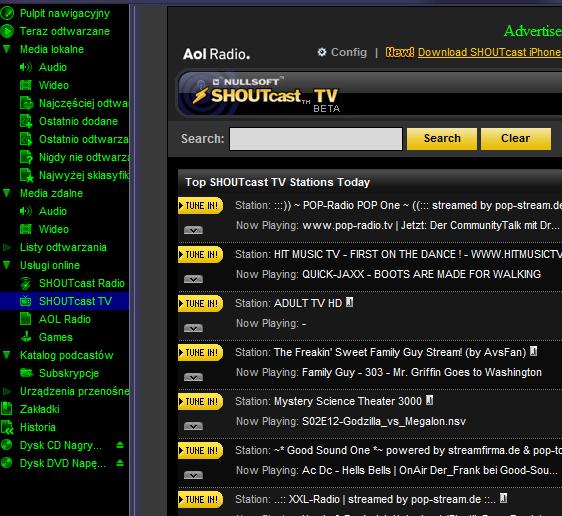The width and height of the screenshot is (562, 516).
Task: Collapse the Usługi online tree node
Action: click(6, 265)
